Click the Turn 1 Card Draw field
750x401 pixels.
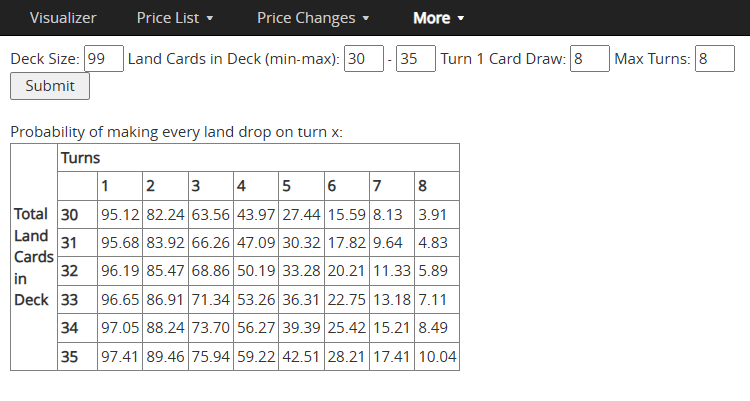pos(590,59)
